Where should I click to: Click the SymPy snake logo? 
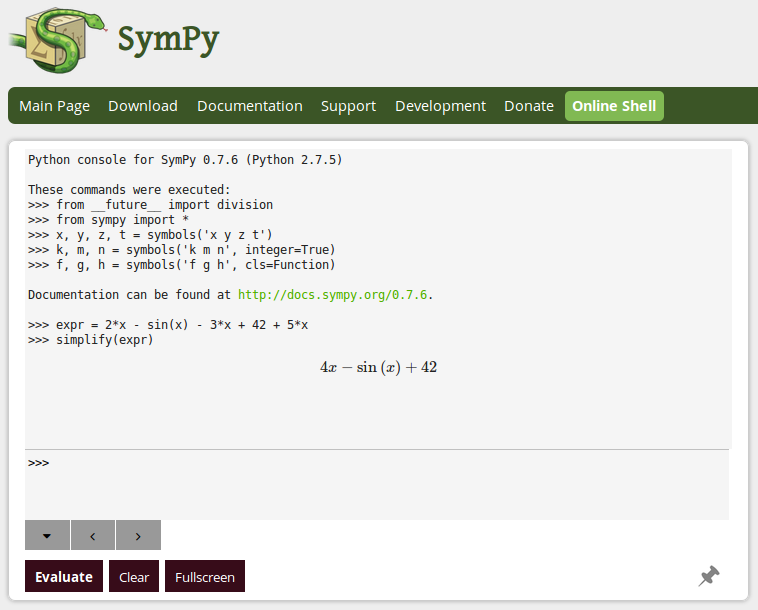[x=55, y=38]
